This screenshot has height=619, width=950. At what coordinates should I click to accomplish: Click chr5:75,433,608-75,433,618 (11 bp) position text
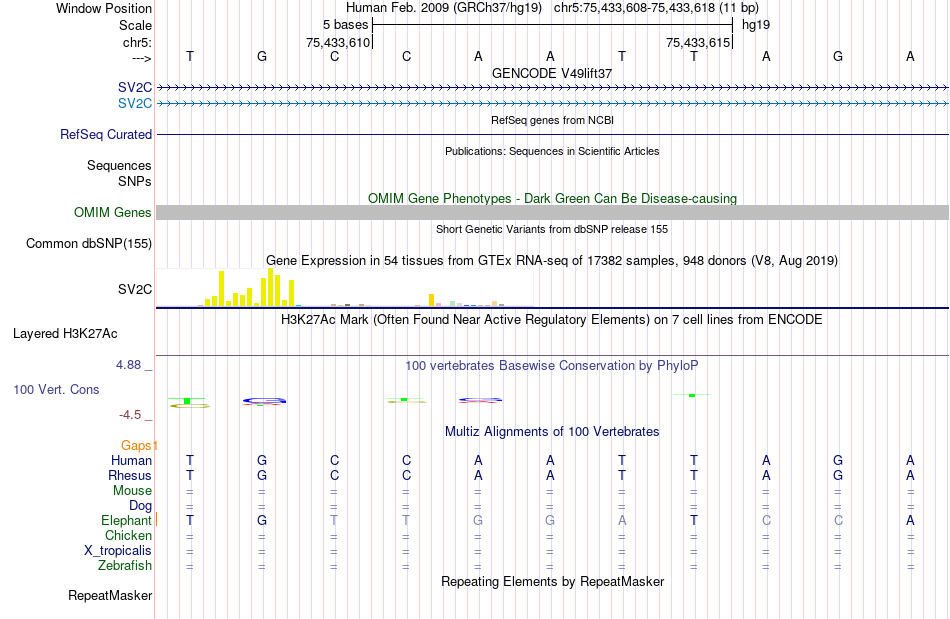coord(656,8)
